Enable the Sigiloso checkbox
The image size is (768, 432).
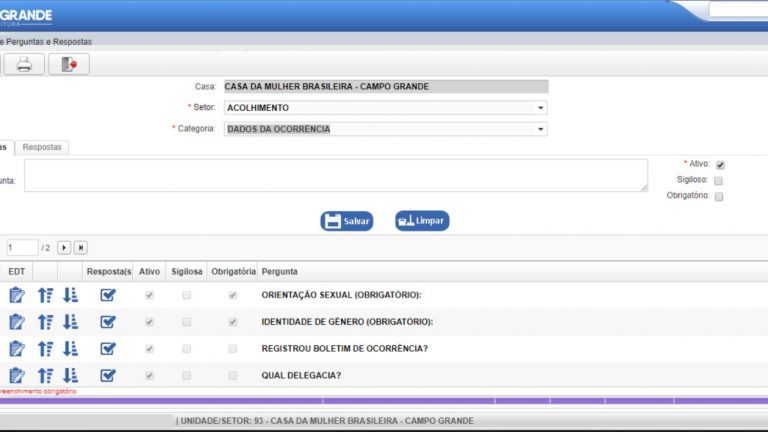tap(719, 181)
